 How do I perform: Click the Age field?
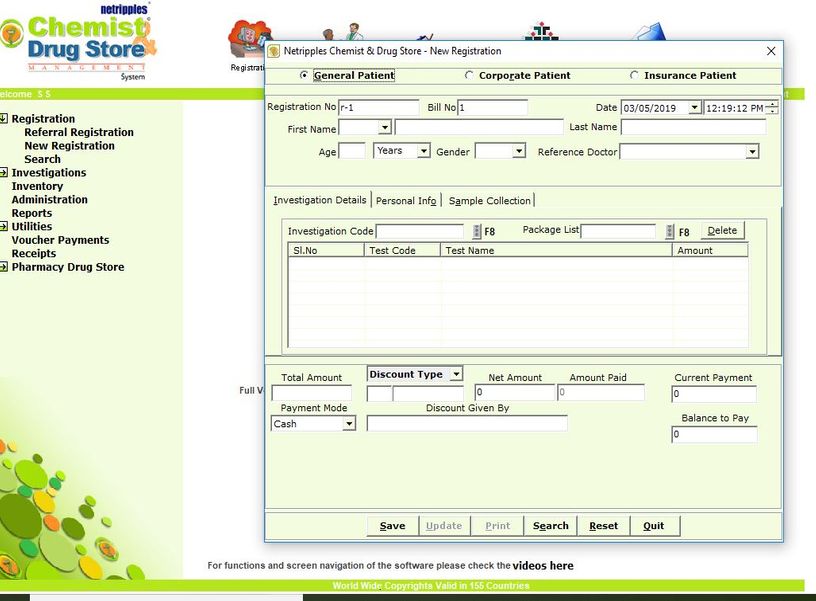click(x=352, y=151)
